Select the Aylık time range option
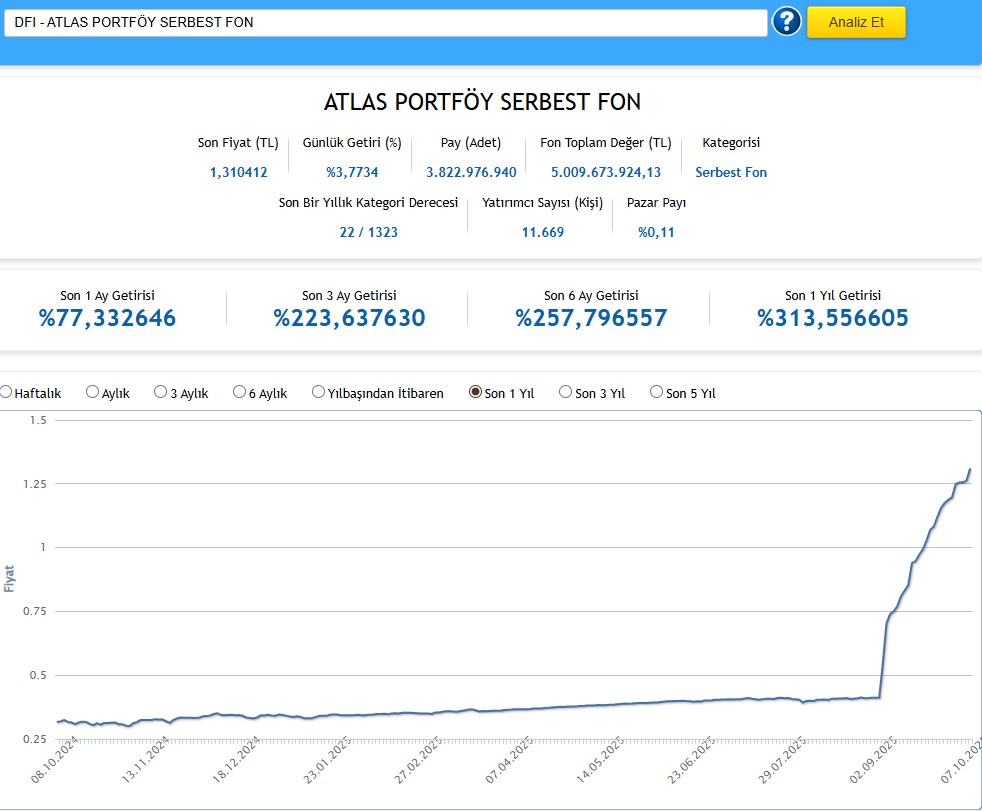 coord(93,393)
